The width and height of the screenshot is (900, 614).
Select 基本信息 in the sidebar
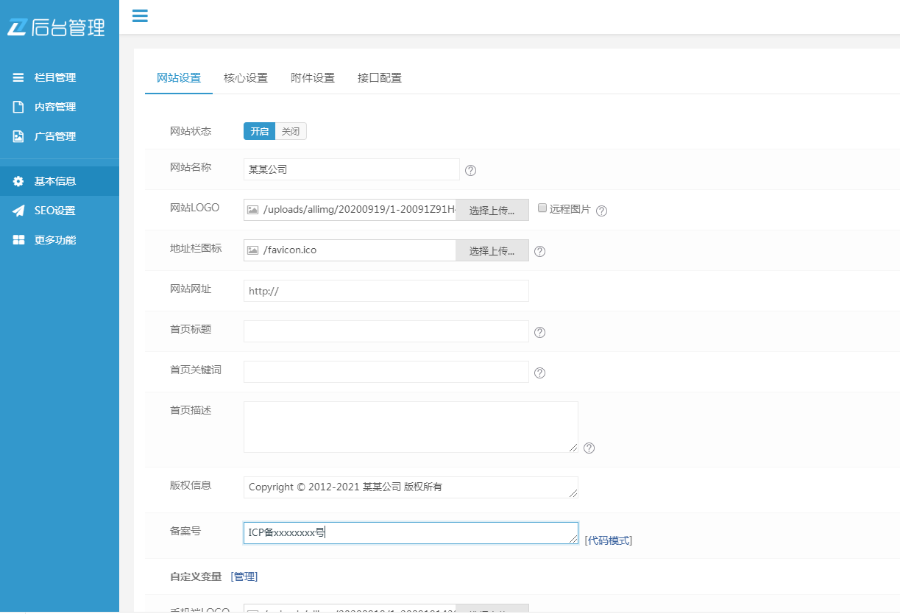[x=59, y=181]
